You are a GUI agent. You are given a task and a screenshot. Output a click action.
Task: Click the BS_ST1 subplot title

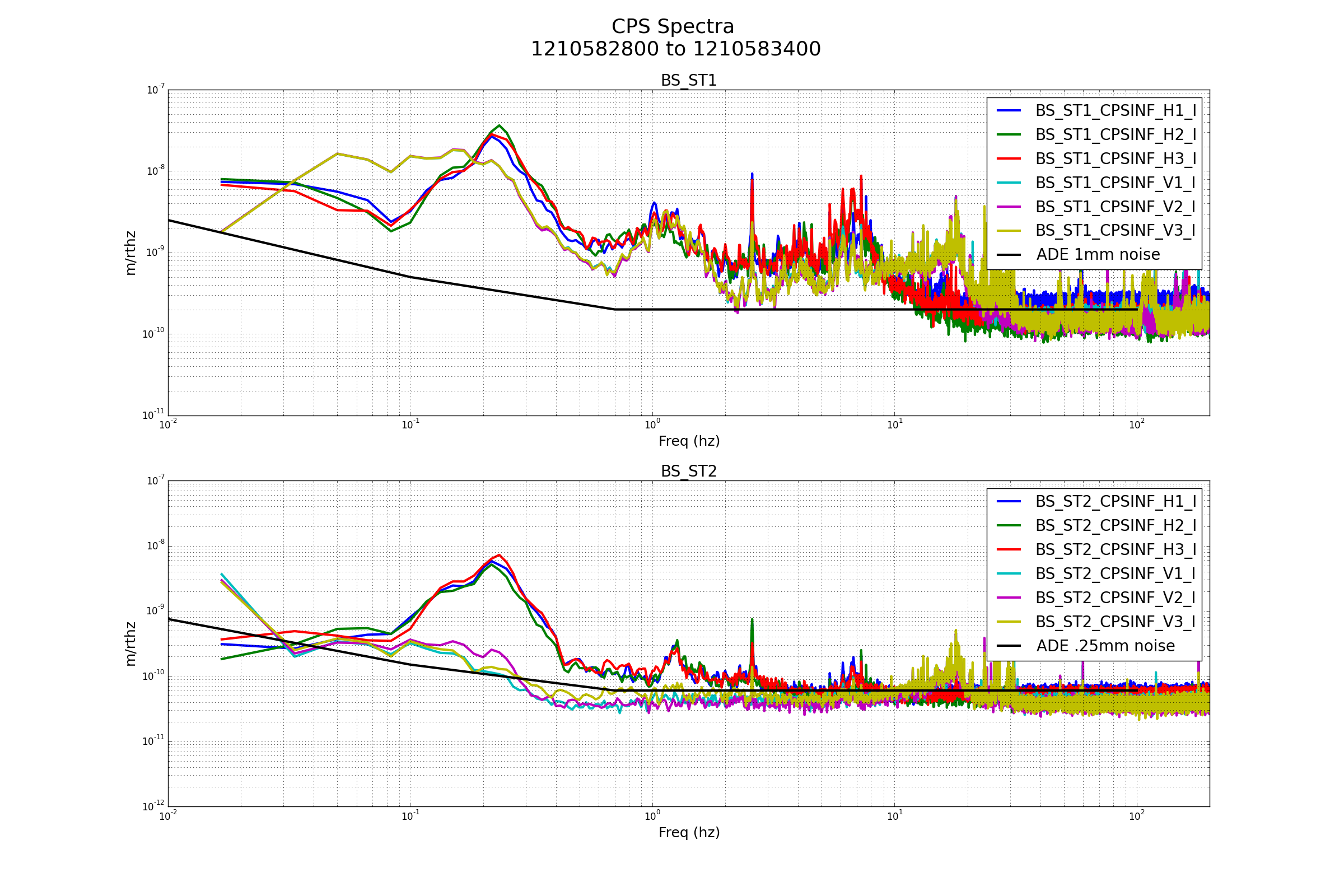(x=689, y=81)
